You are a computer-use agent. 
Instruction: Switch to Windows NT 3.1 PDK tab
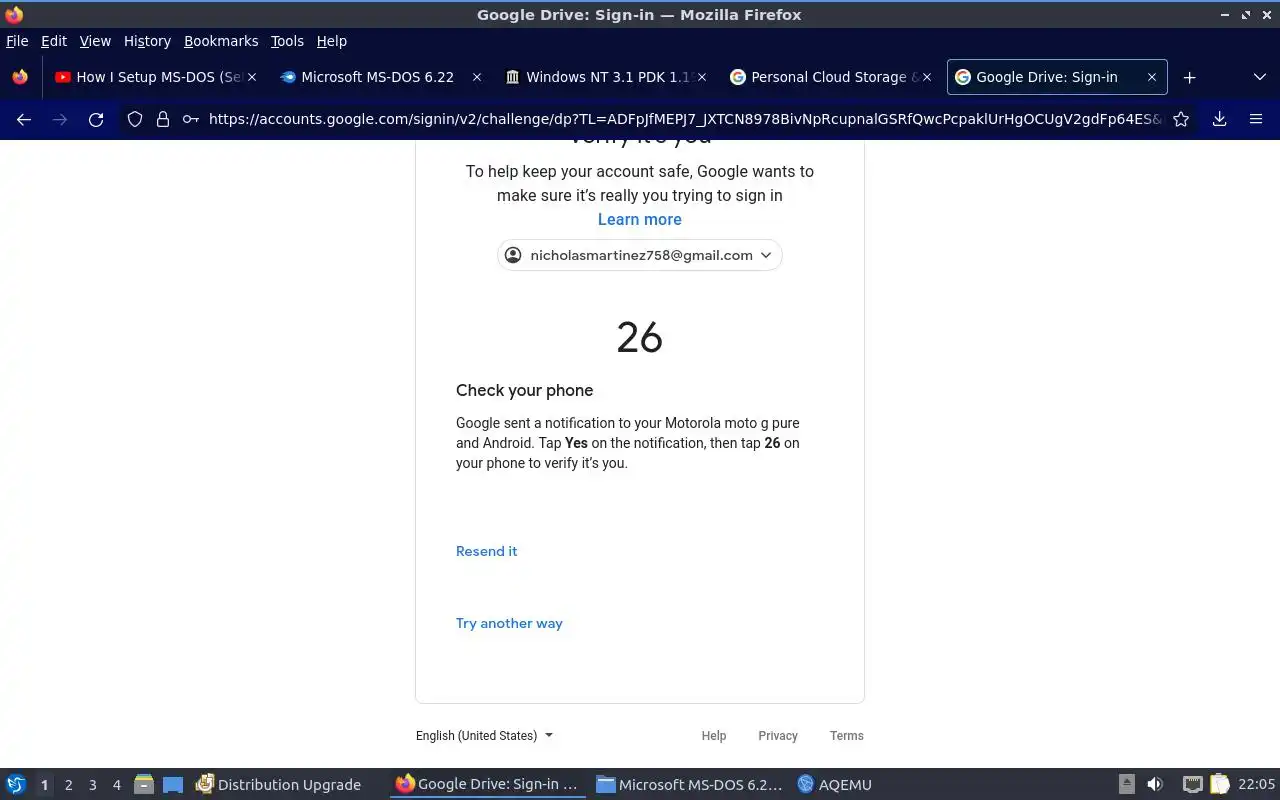(x=605, y=77)
